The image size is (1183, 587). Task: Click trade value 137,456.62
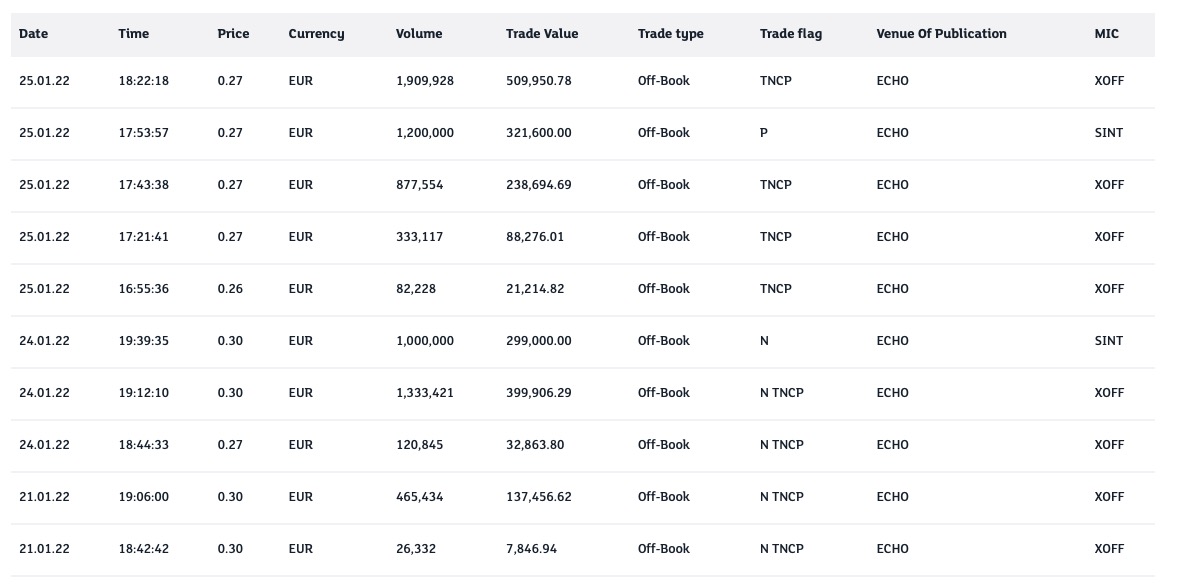539,497
